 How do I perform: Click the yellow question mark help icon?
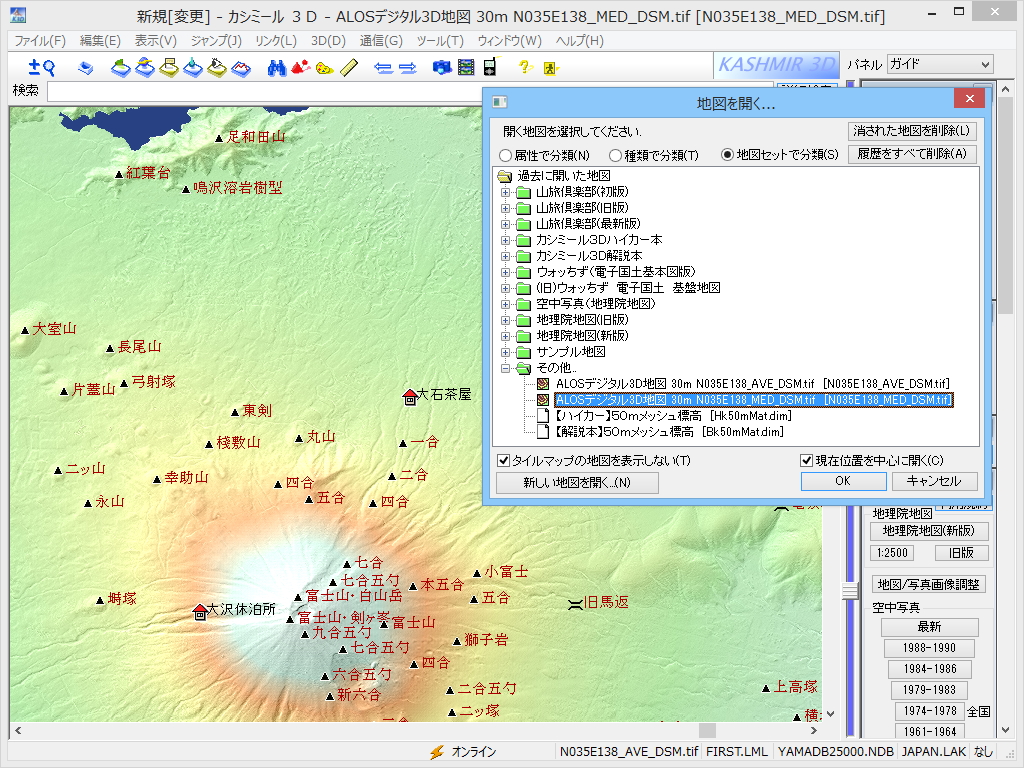click(525, 67)
